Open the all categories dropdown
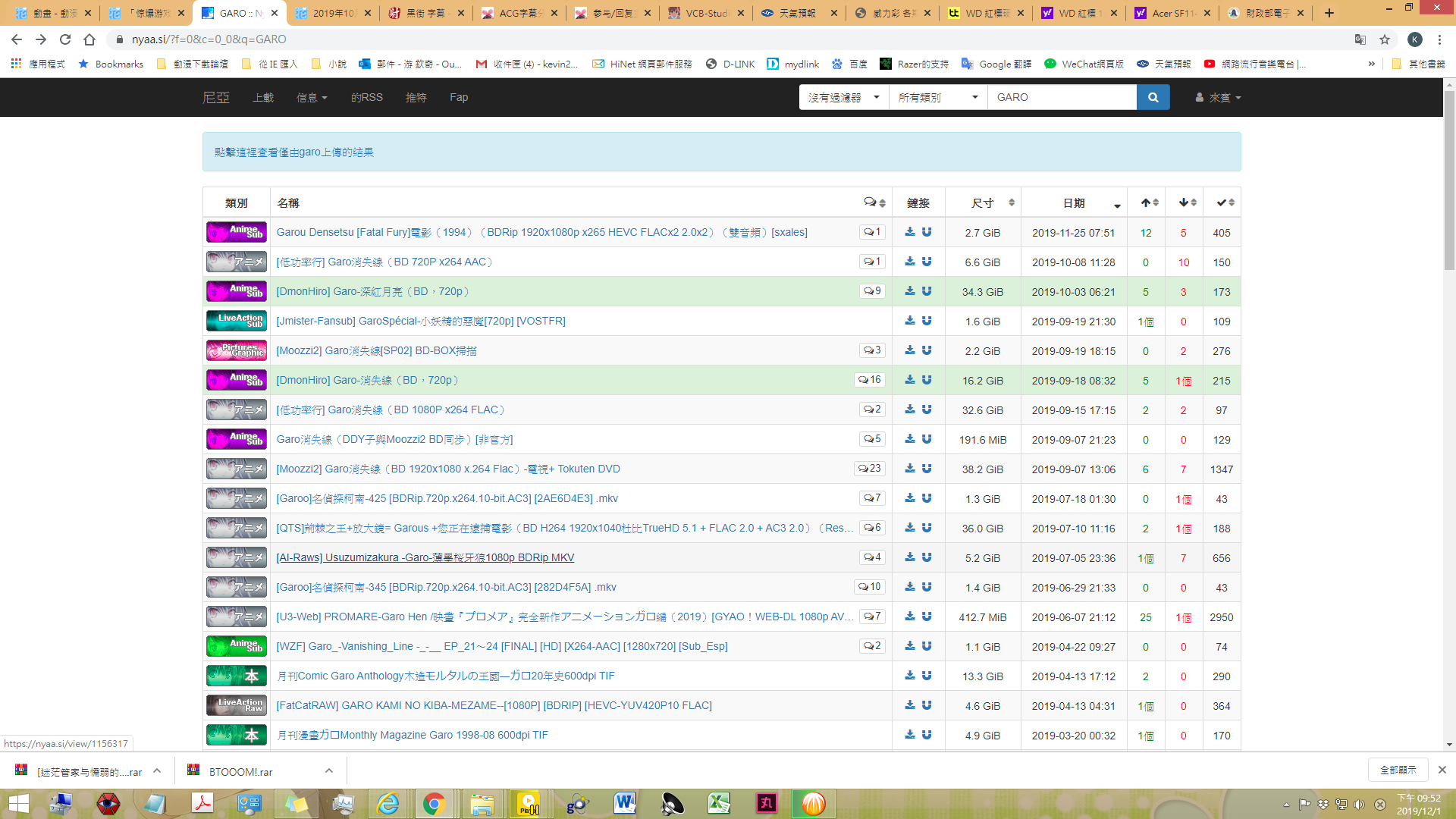Viewport: 1456px width, 819px height. (x=938, y=97)
